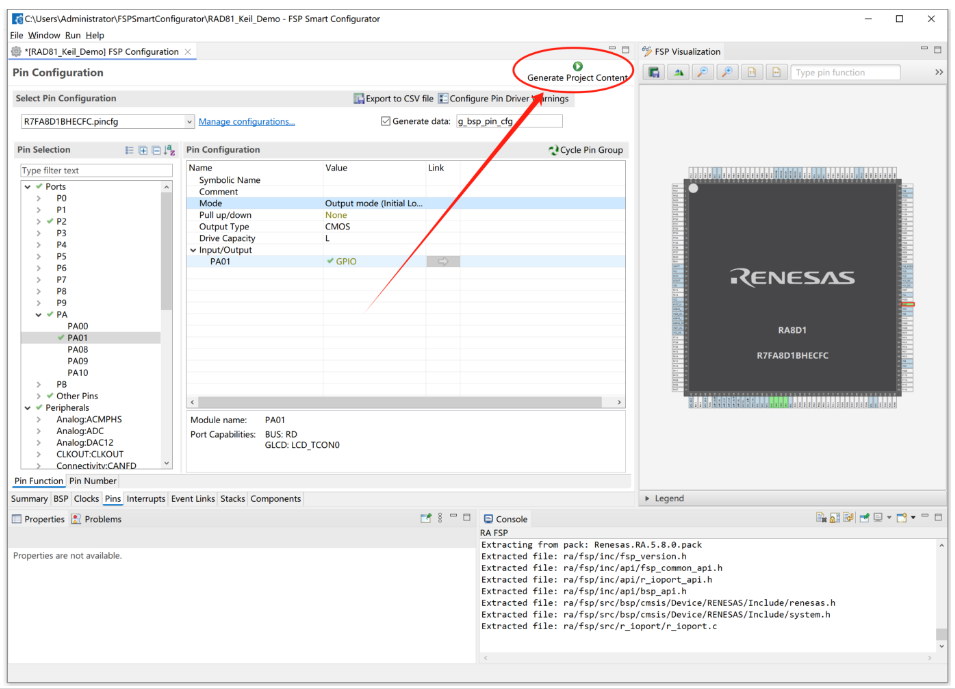The height and width of the screenshot is (689, 955).
Task: Open the Open Console dropdown arrow
Action: pos(913,518)
